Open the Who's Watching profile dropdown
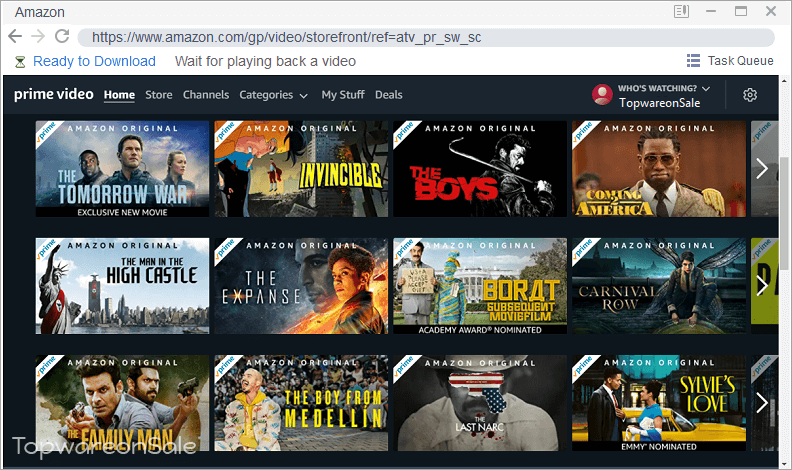 tap(664, 88)
